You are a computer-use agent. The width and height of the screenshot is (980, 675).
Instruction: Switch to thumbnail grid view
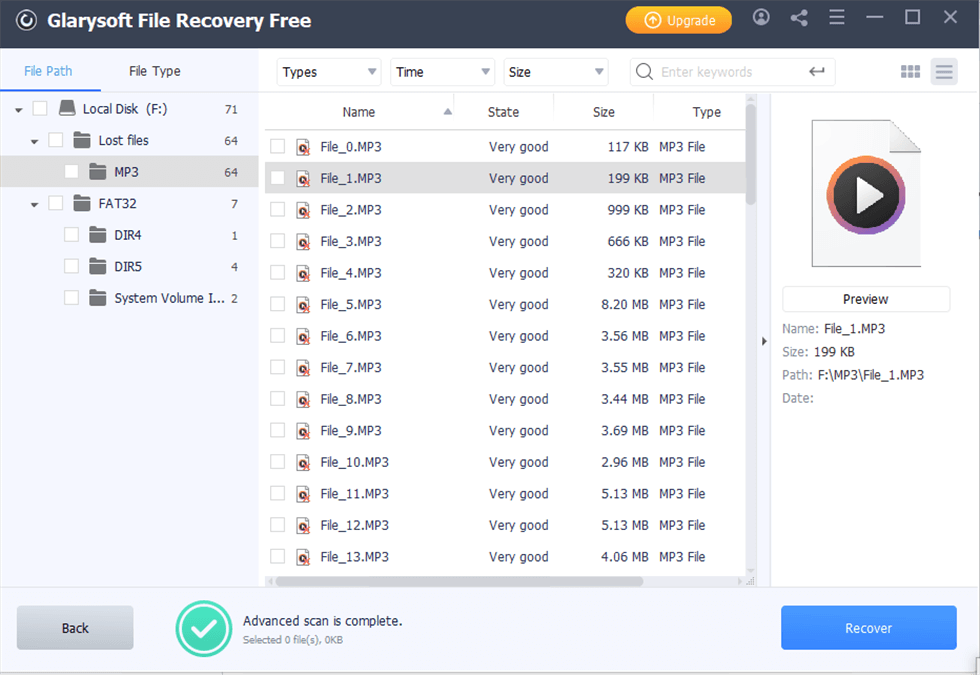[910, 71]
